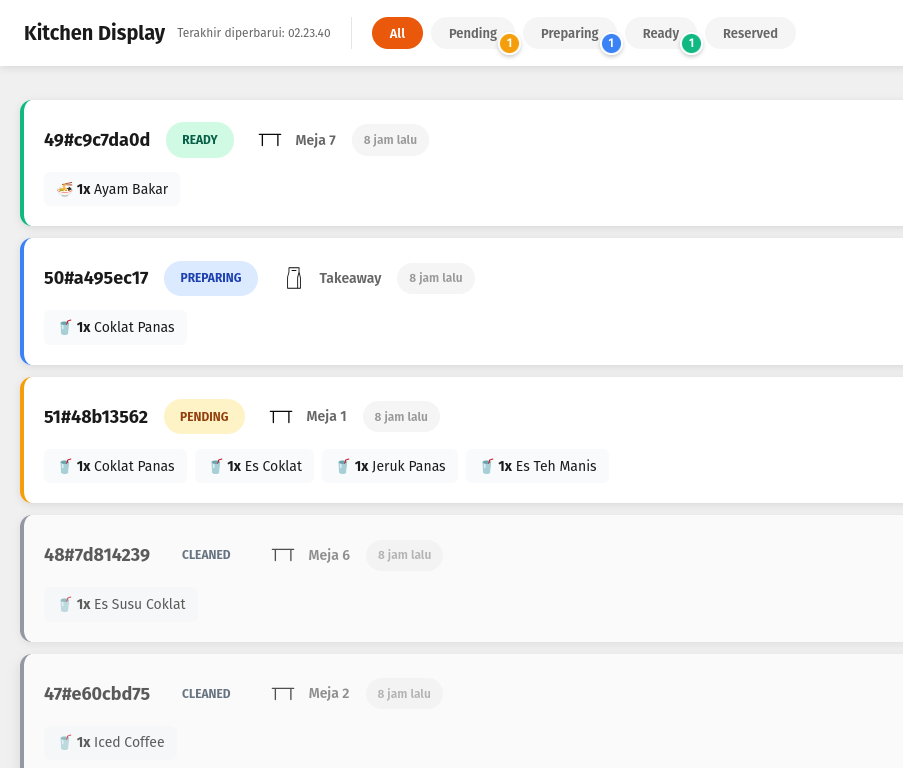Click the Meja 6 table label
This screenshot has width=903, height=768.
click(329, 555)
